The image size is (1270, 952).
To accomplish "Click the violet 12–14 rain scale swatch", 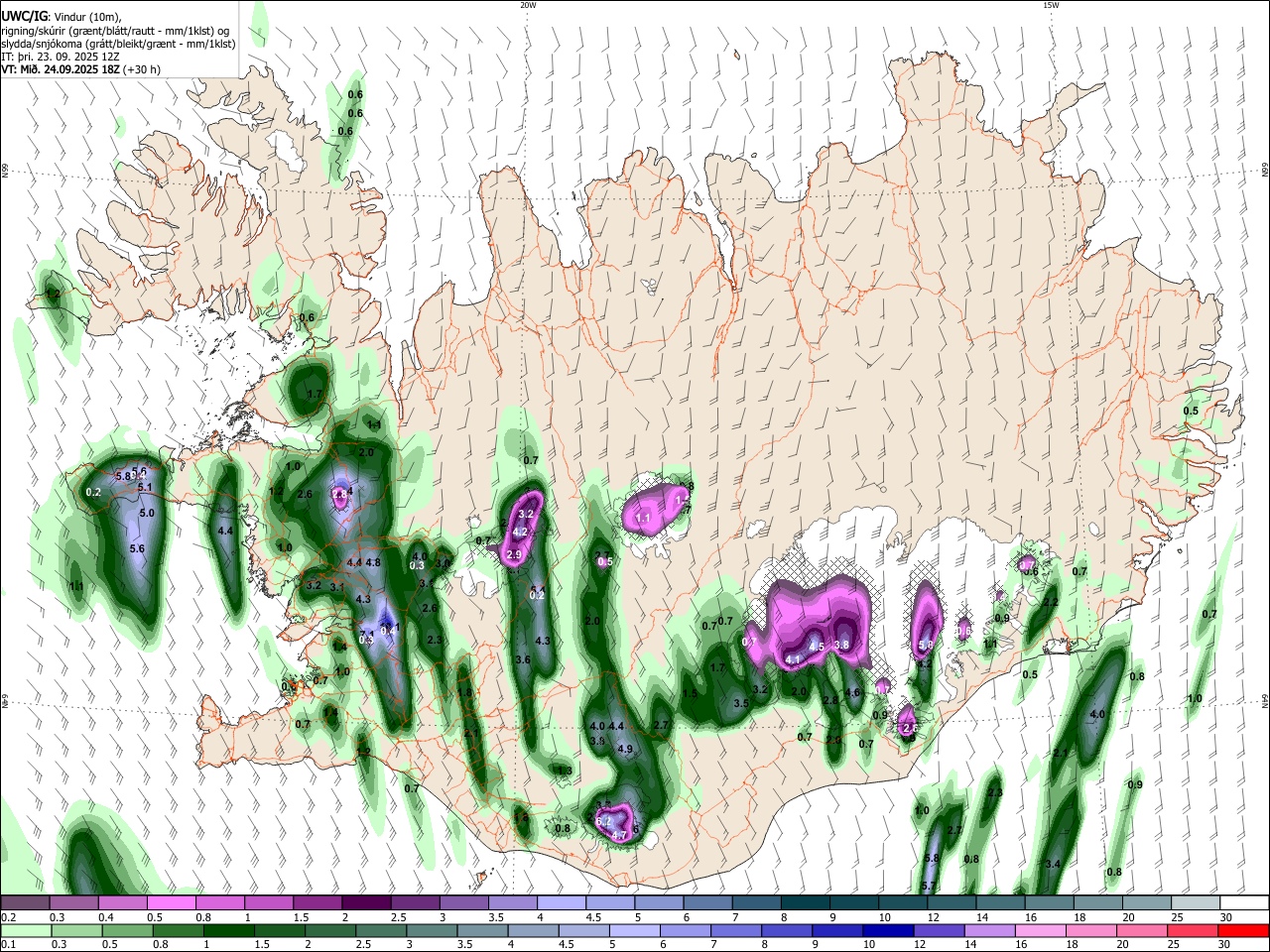I will pyautogui.click(x=938, y=930).
